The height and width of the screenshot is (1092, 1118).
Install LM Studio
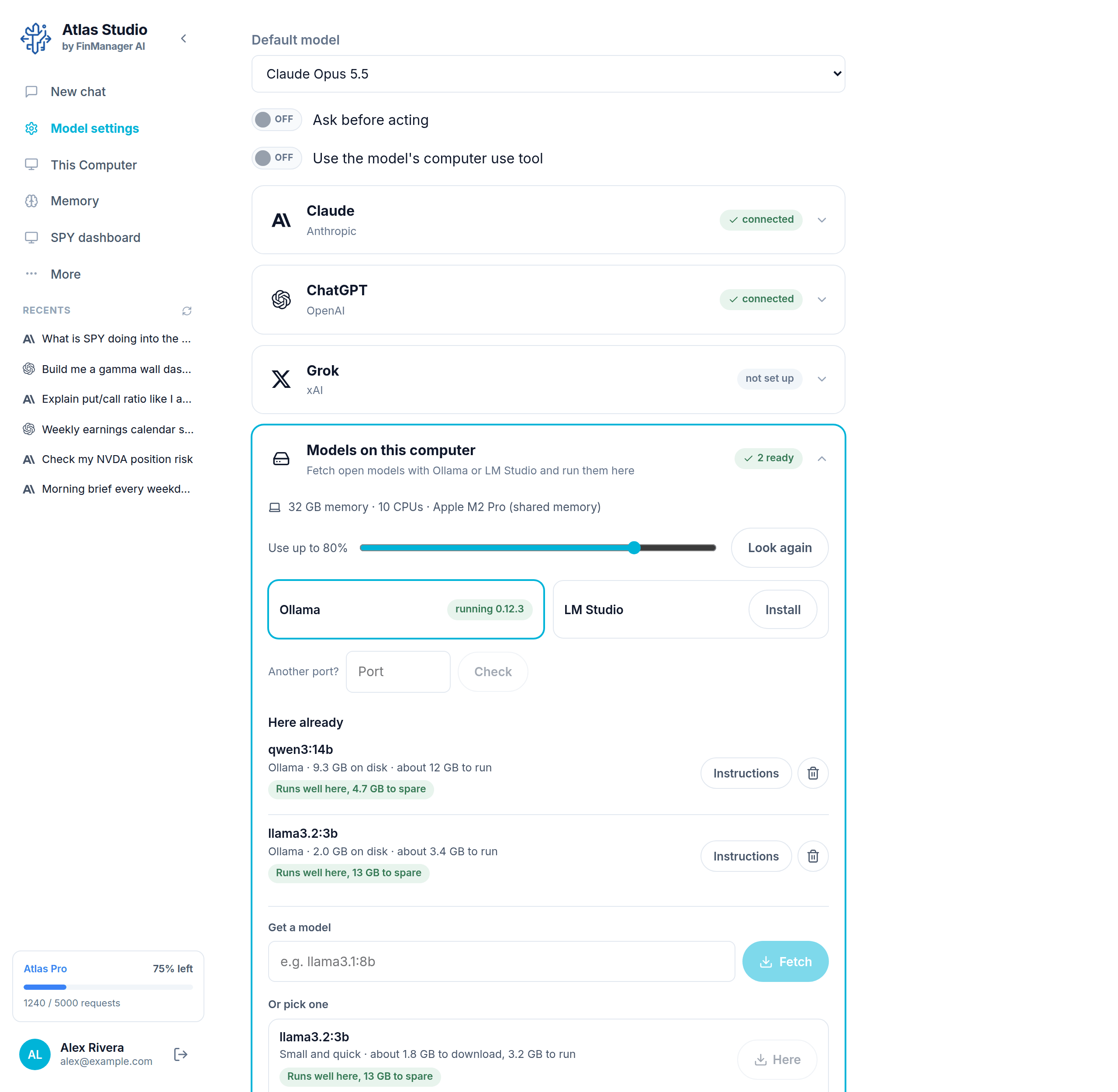point(783,610)
